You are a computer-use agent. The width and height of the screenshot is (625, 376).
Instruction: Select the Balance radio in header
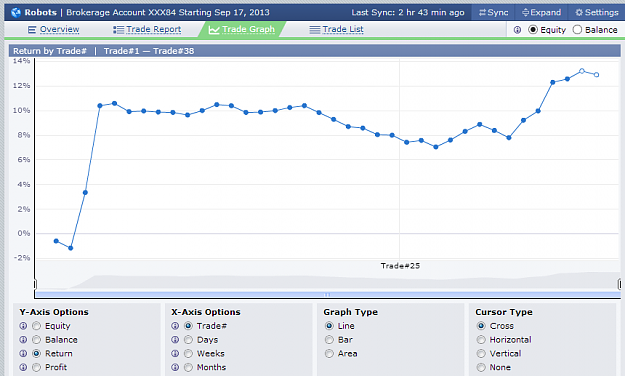pos(577,30)
